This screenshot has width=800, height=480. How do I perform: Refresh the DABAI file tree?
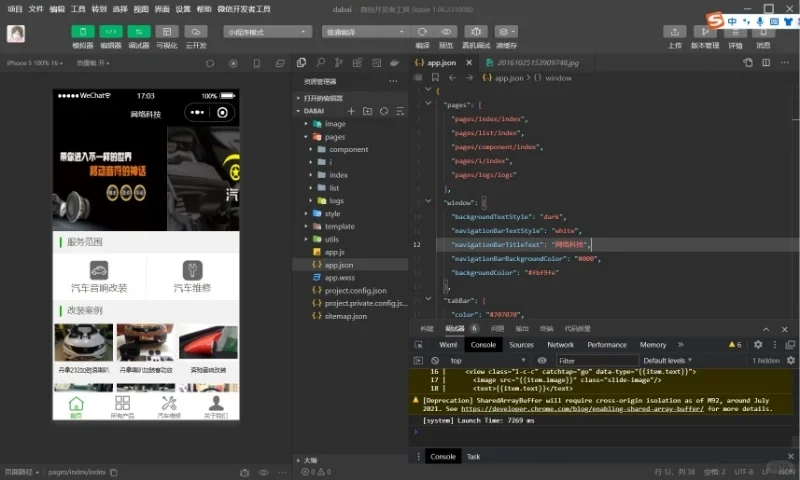(384, 111)
